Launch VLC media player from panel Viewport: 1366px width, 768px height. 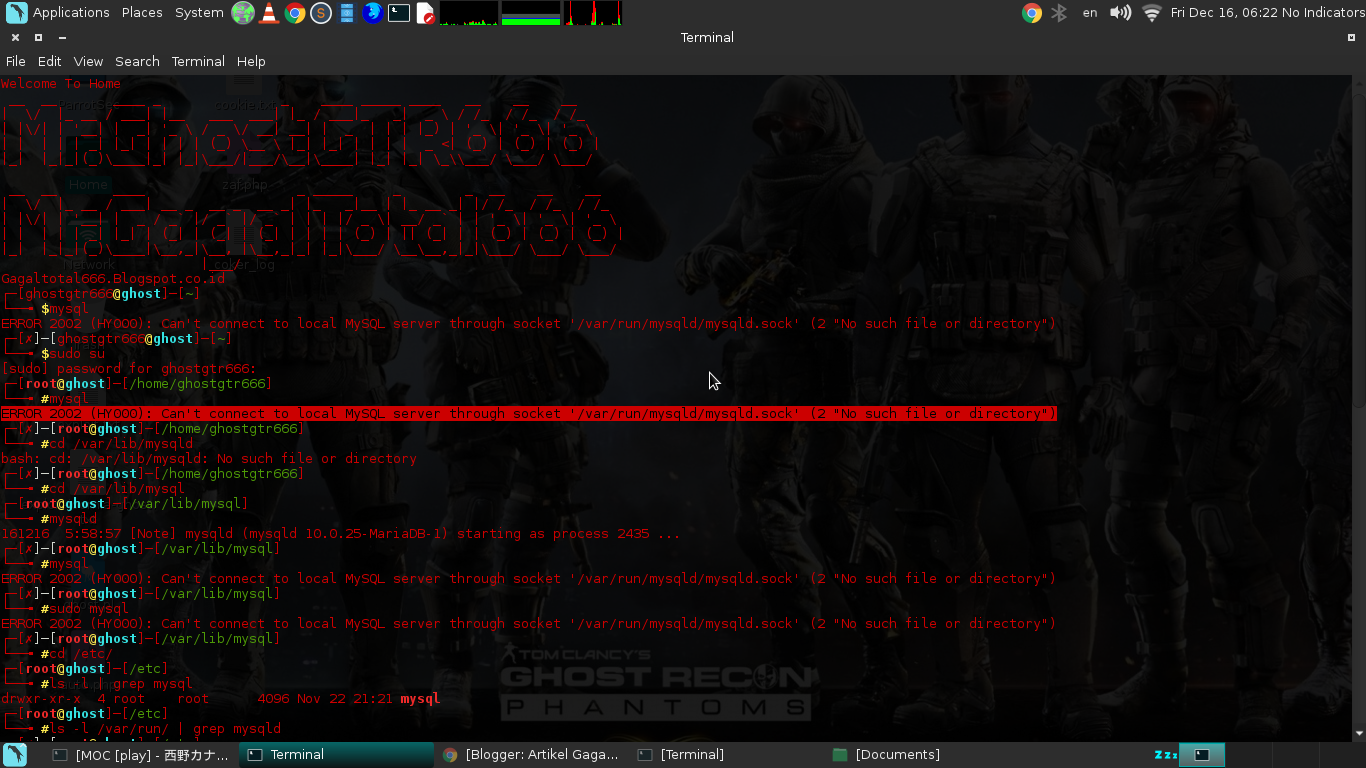(x=269, y=13)
